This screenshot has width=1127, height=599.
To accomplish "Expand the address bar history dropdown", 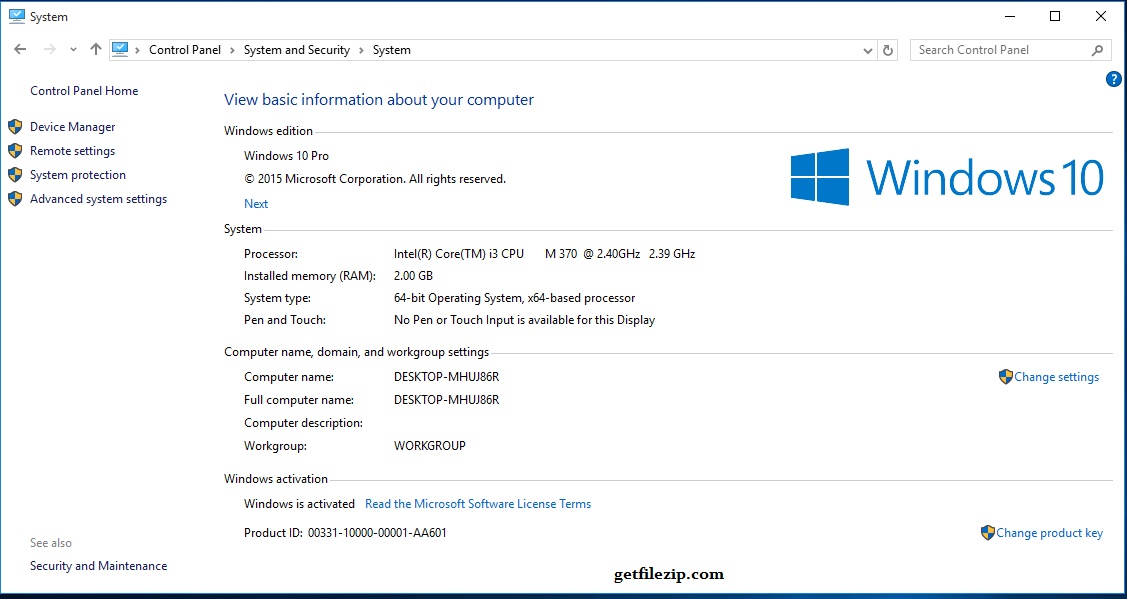I will [868, 50].
